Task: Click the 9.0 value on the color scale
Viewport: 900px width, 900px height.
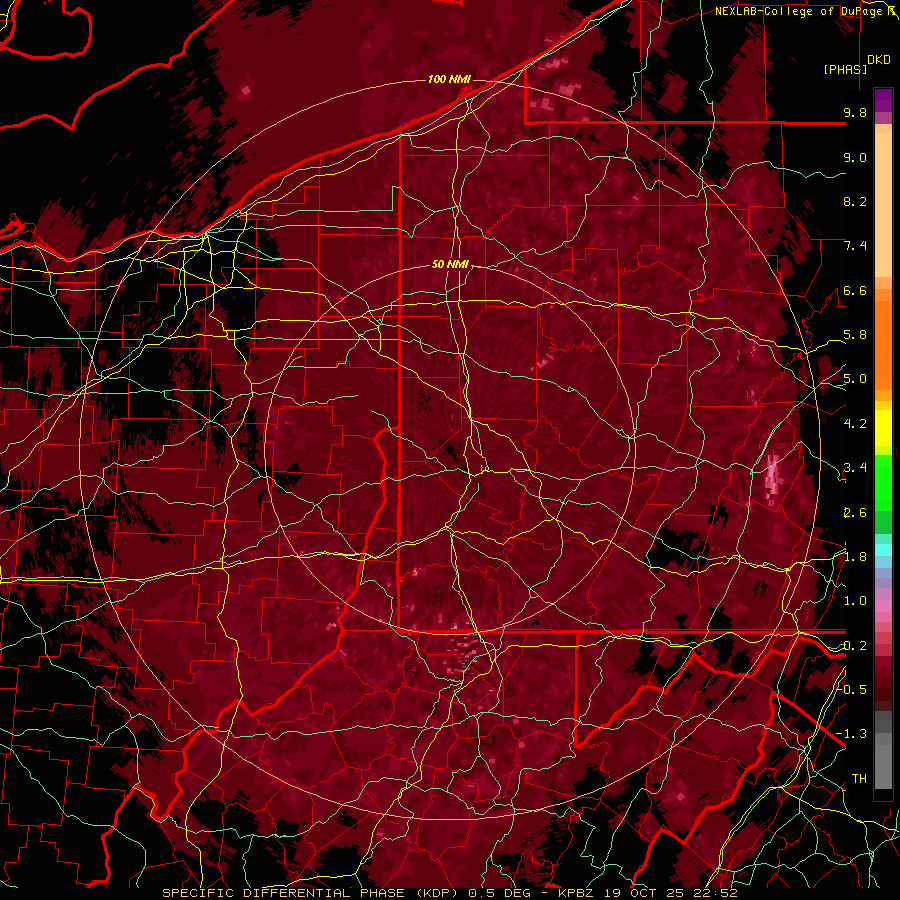Action: click(855, 157)
